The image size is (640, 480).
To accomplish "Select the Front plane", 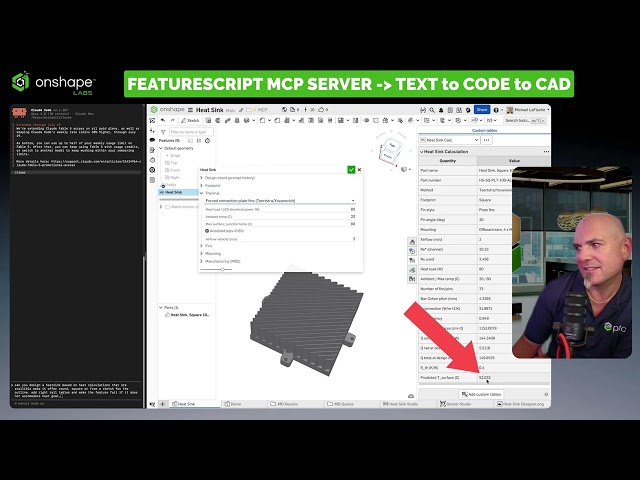I will coord(173,170).
